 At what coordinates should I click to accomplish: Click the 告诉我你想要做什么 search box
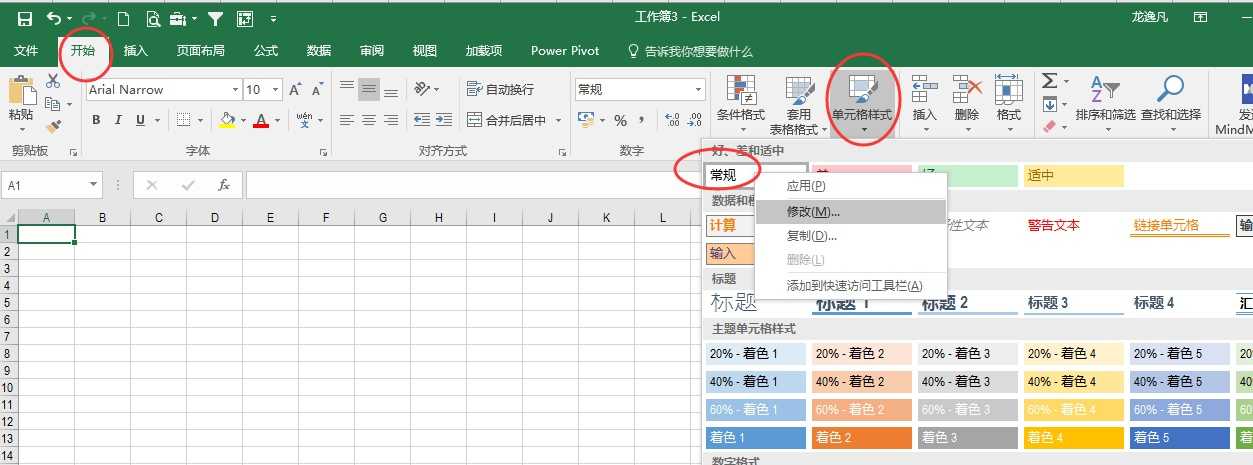689,51
